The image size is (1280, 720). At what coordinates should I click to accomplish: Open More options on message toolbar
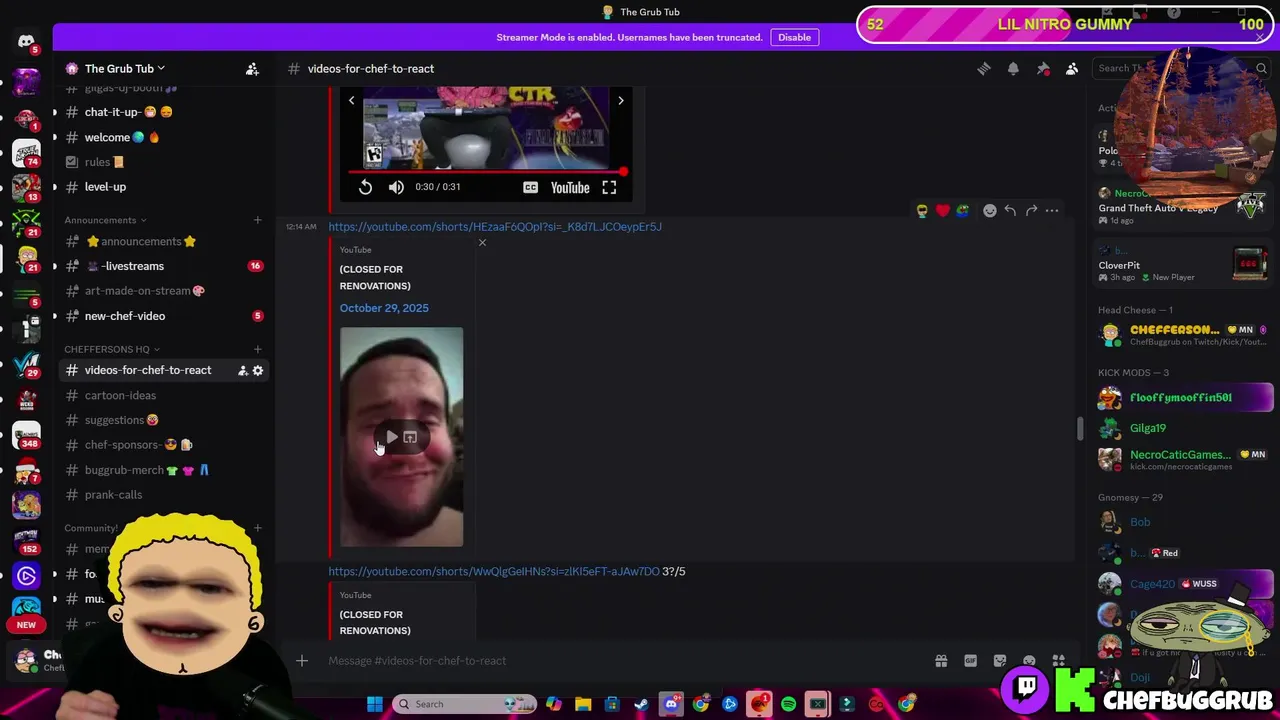pyautogui.click(x=1052, y=210)
